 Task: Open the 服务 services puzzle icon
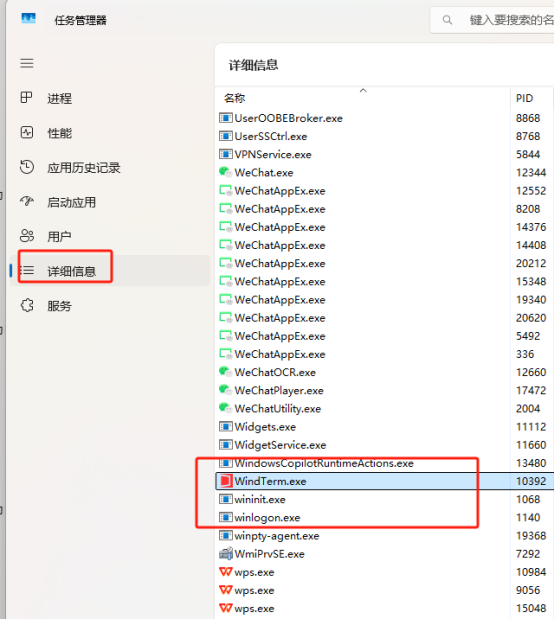tap(26, 305)
